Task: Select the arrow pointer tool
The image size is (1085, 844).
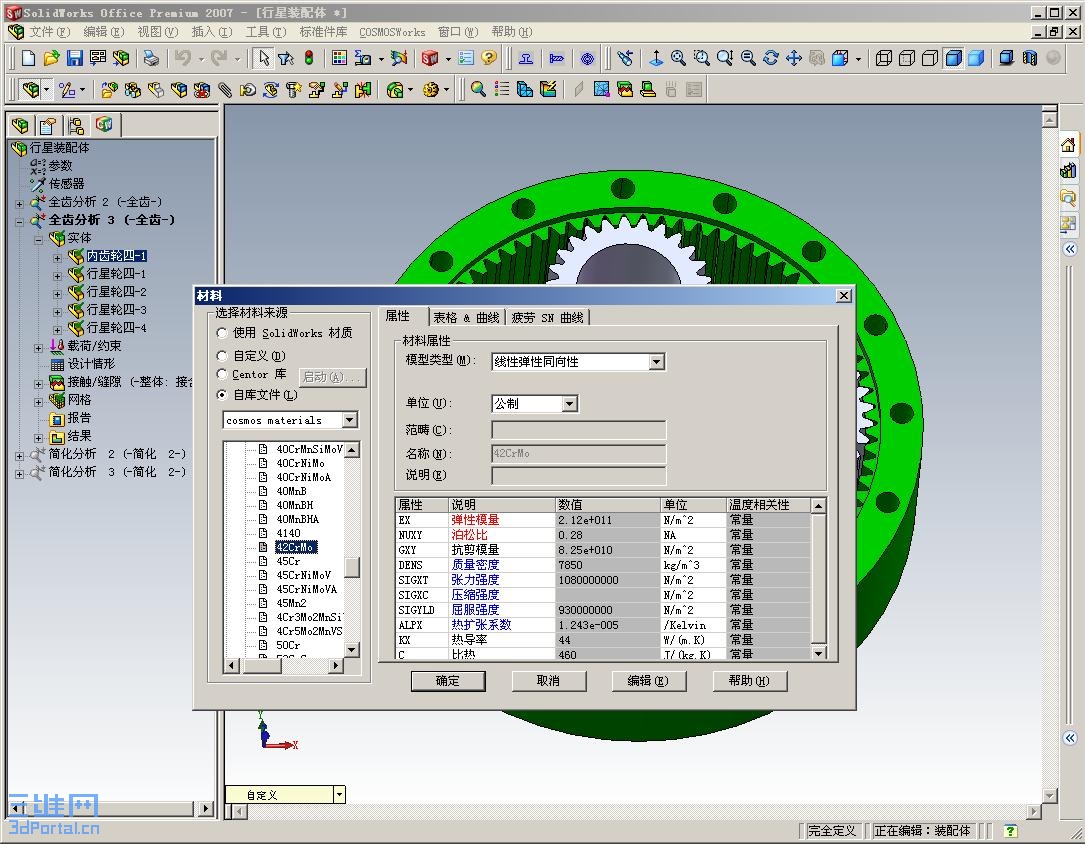Action: point(263,58)
